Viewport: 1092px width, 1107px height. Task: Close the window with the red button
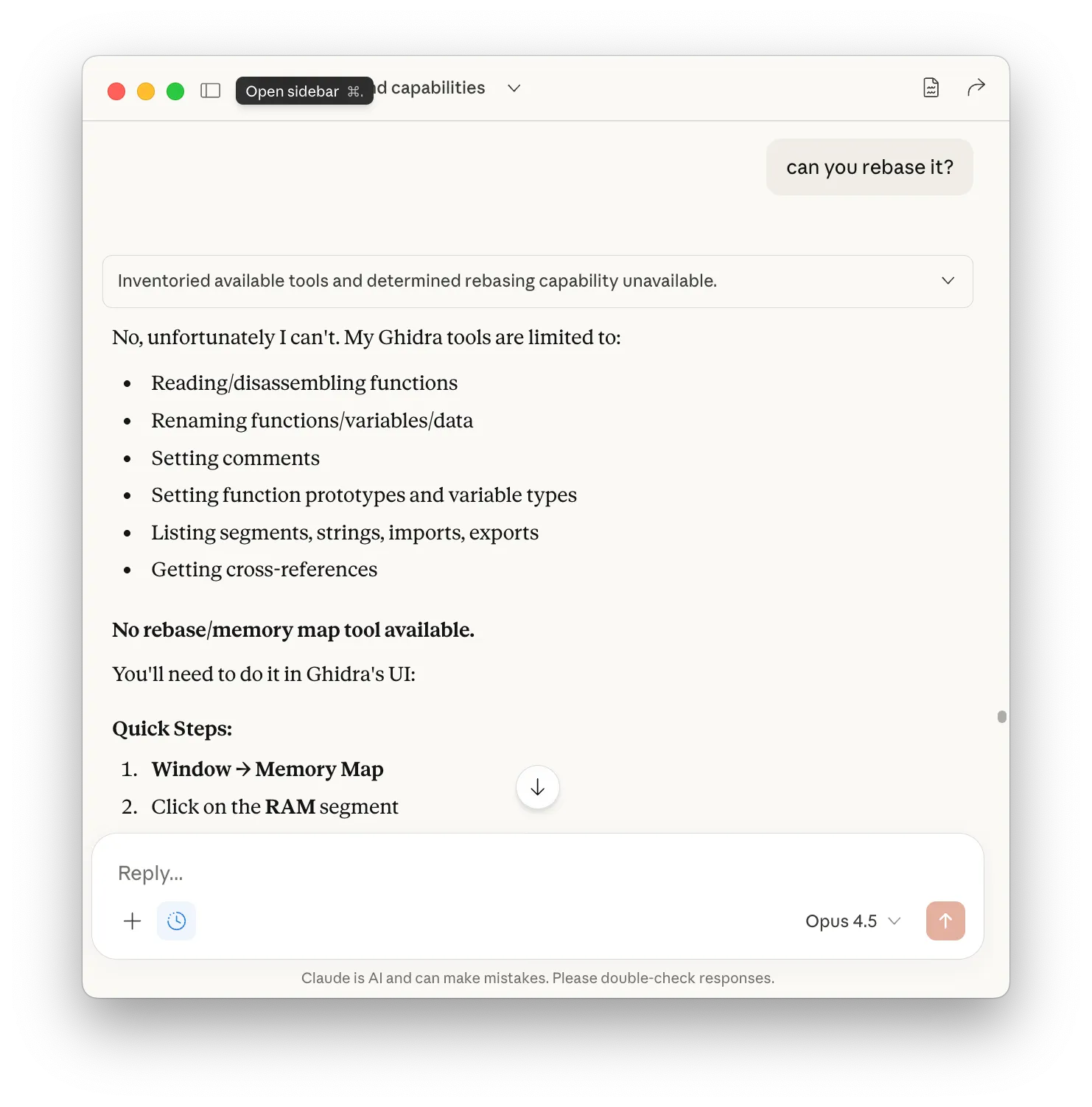(116, 91)
